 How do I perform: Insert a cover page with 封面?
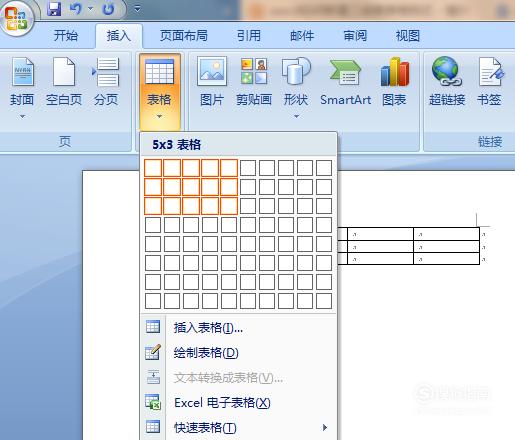click(22, 82)
